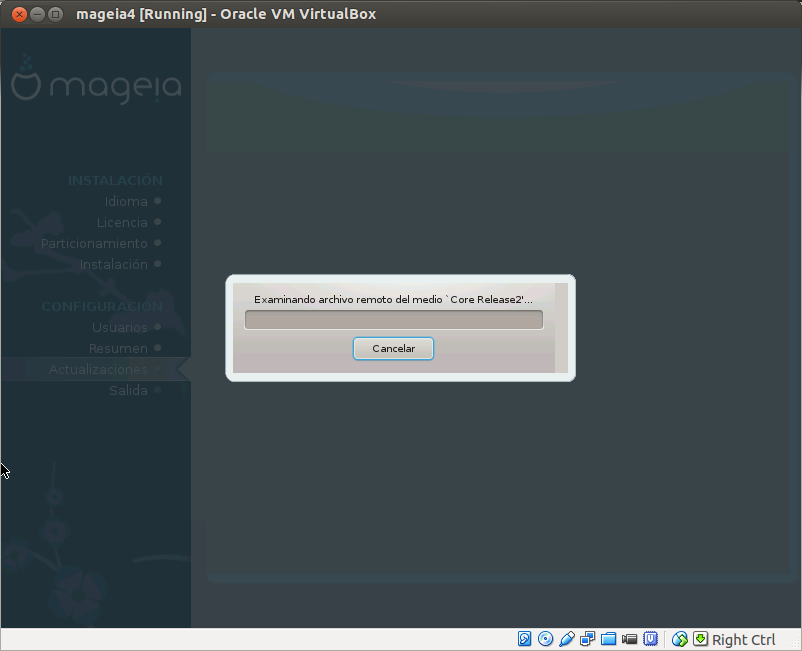Click the hard disk activity icon
802x651 pixels.
(x=524, y=638)
